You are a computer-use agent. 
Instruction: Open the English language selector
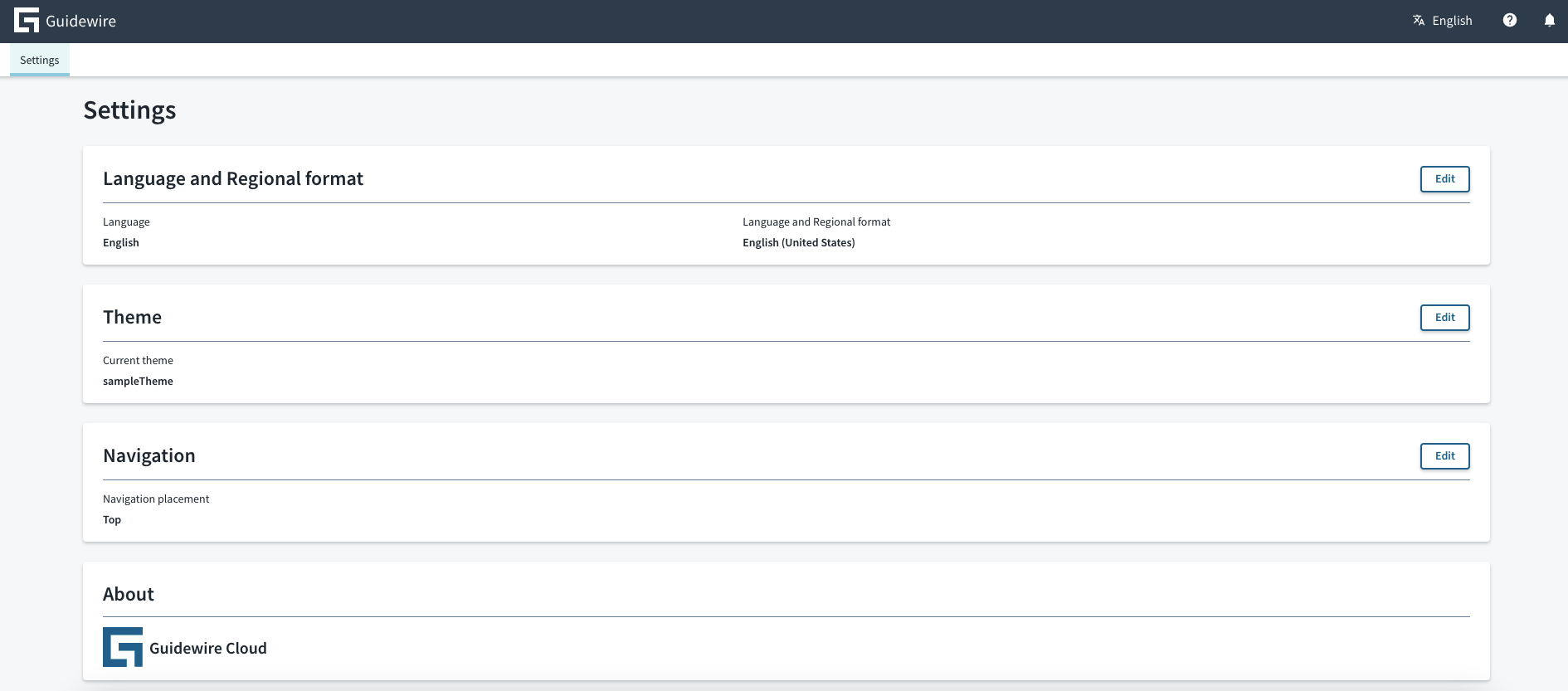pos(1443,20)
